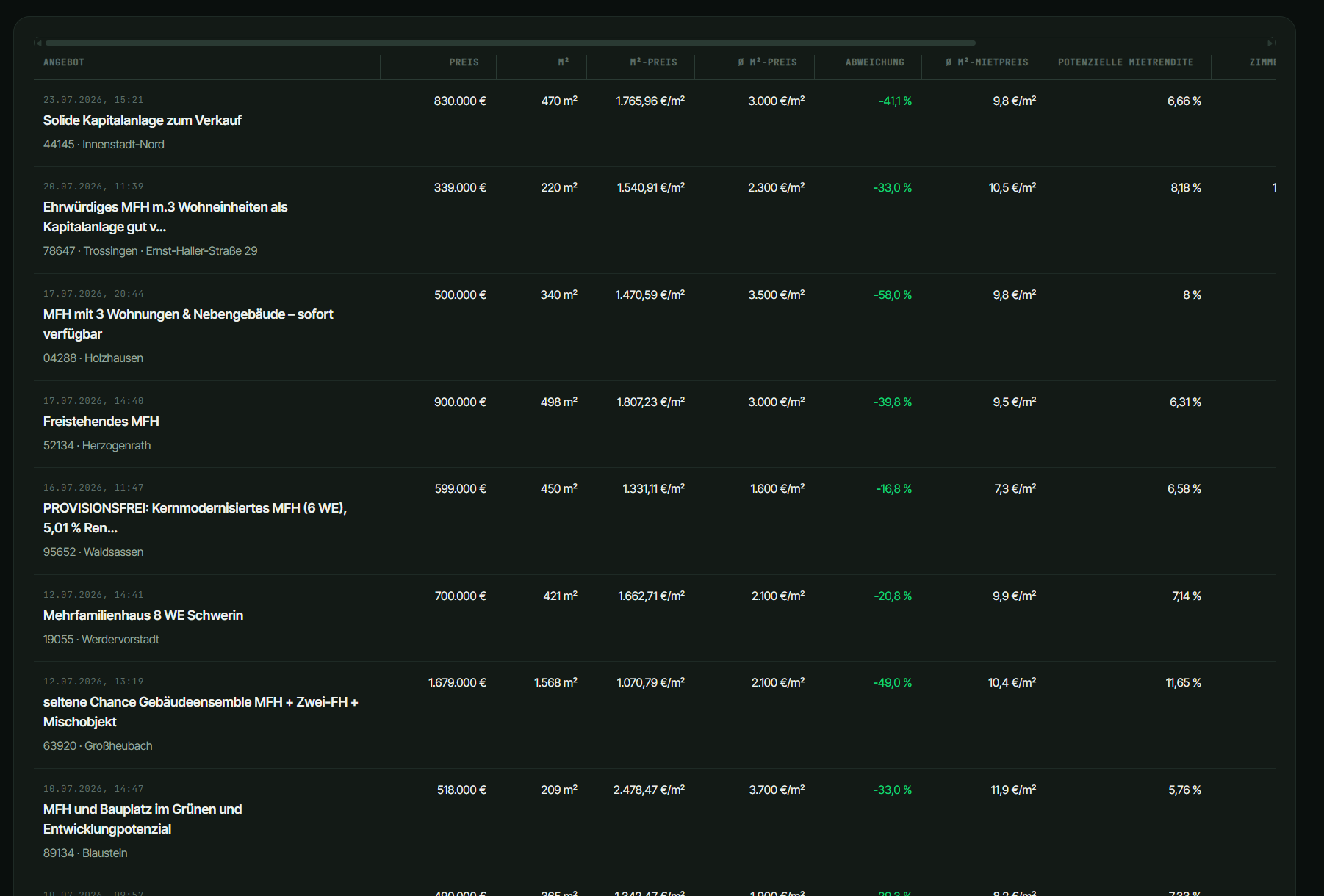Image resolution: width=1324 pixels, height=896 pixels.
Task: Open the "seltene Chance Gebäudeensemble" listing
Action: click(x=201, y=712)
